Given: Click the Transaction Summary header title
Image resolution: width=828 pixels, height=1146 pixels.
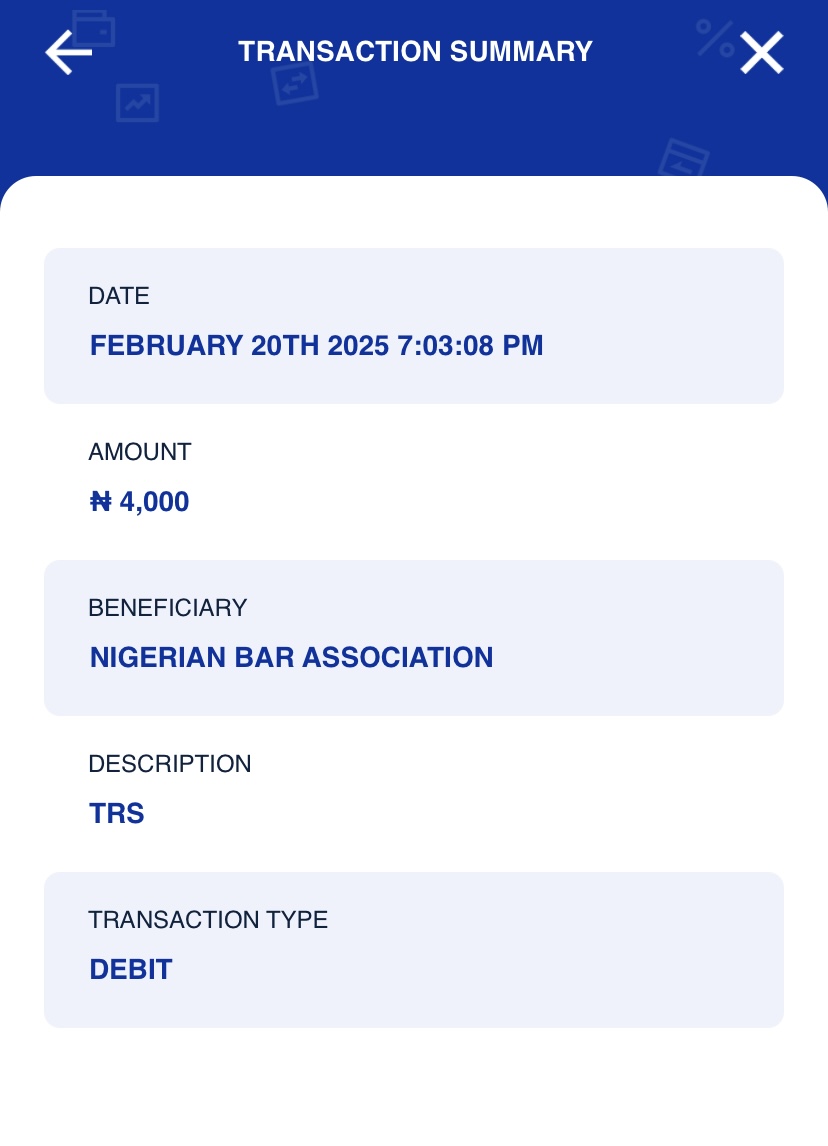Looking at the screenshot, I should point(415,52).
